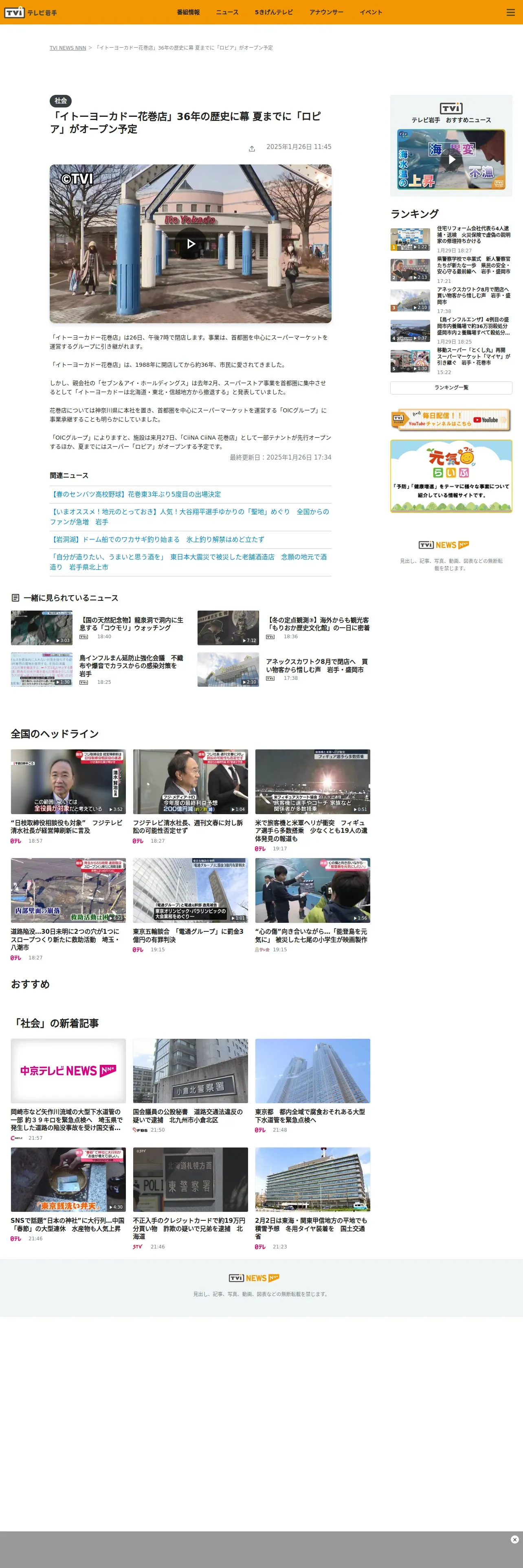This screenshot has width=523, height=1568.
Task: Click TVI NEWS NNN breadcrumb link
Action: point(68,48)
